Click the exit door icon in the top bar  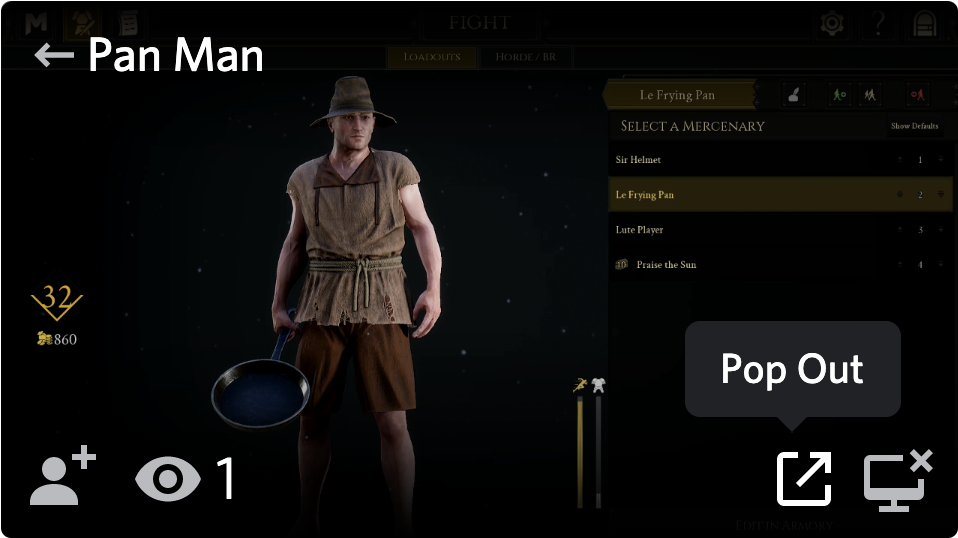click(924, 23)
